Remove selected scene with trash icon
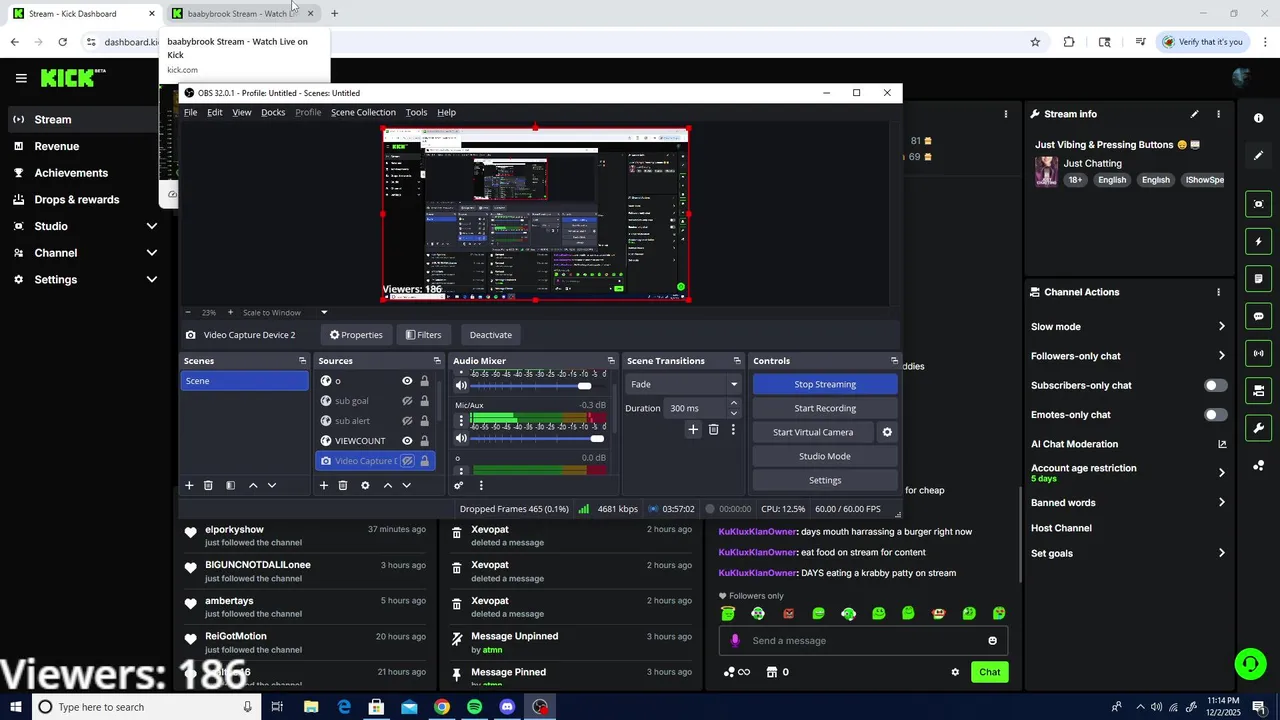1280x720 pixels. [x=208, y=485]
